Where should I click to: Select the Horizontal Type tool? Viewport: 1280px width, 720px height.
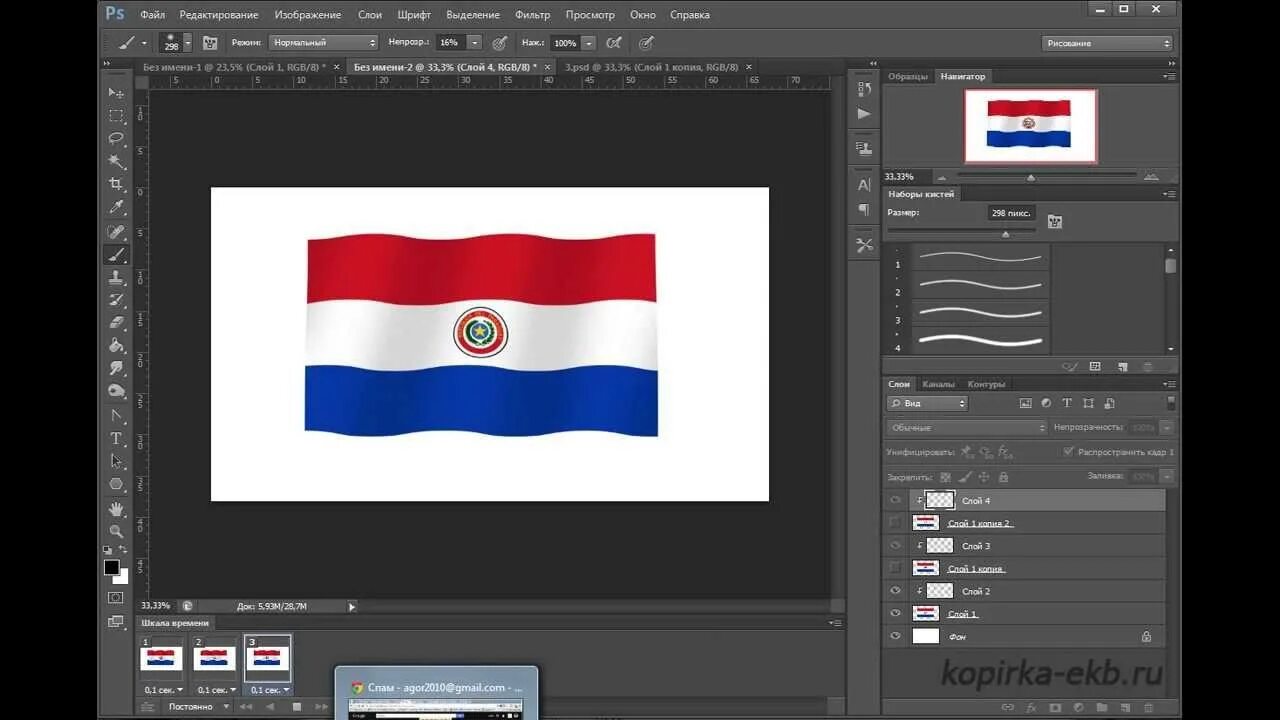coord(116,439)
